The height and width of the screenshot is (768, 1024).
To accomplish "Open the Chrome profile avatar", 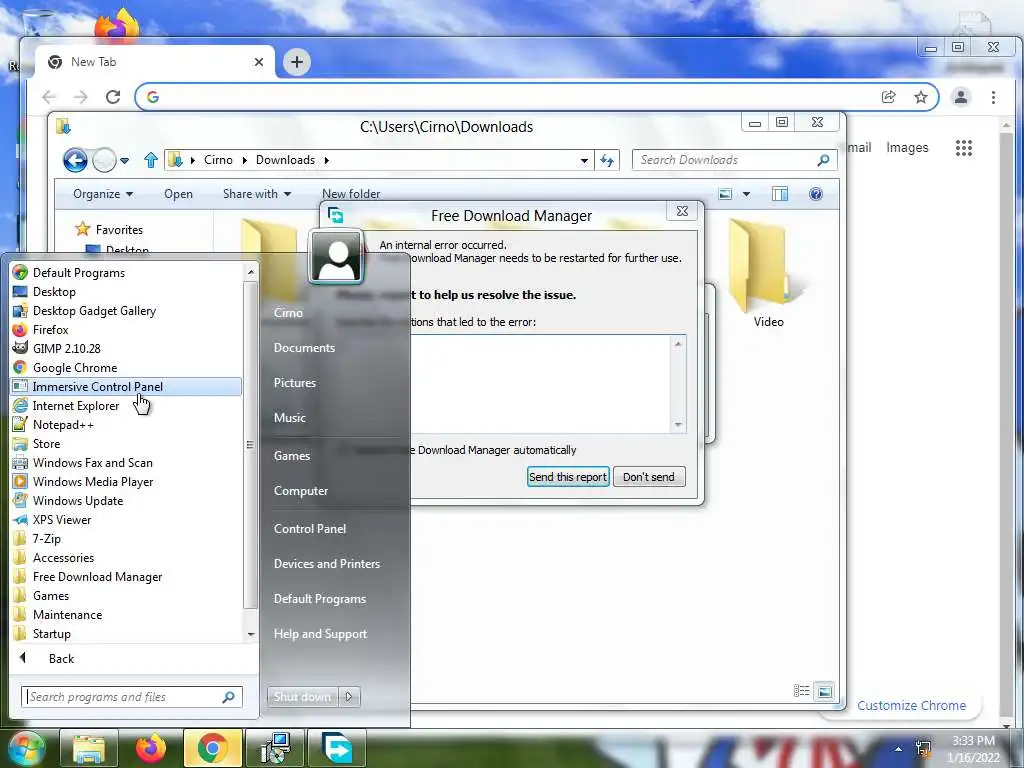I will (x=961, y=97).
